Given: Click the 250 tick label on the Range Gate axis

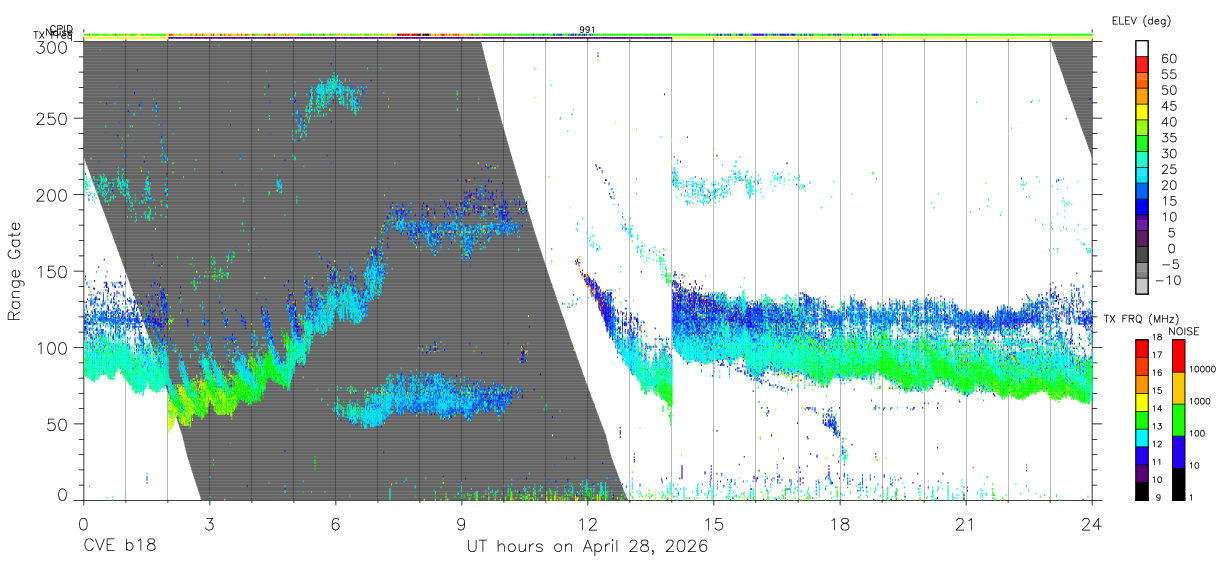Looking at the screenshot, I should (52, 119).
